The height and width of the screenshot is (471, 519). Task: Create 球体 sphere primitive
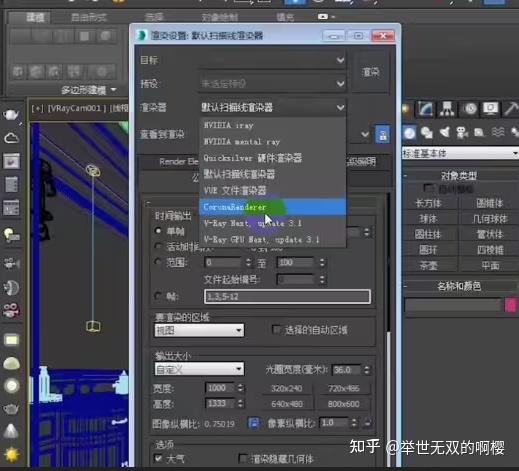[x=429, y=219]
